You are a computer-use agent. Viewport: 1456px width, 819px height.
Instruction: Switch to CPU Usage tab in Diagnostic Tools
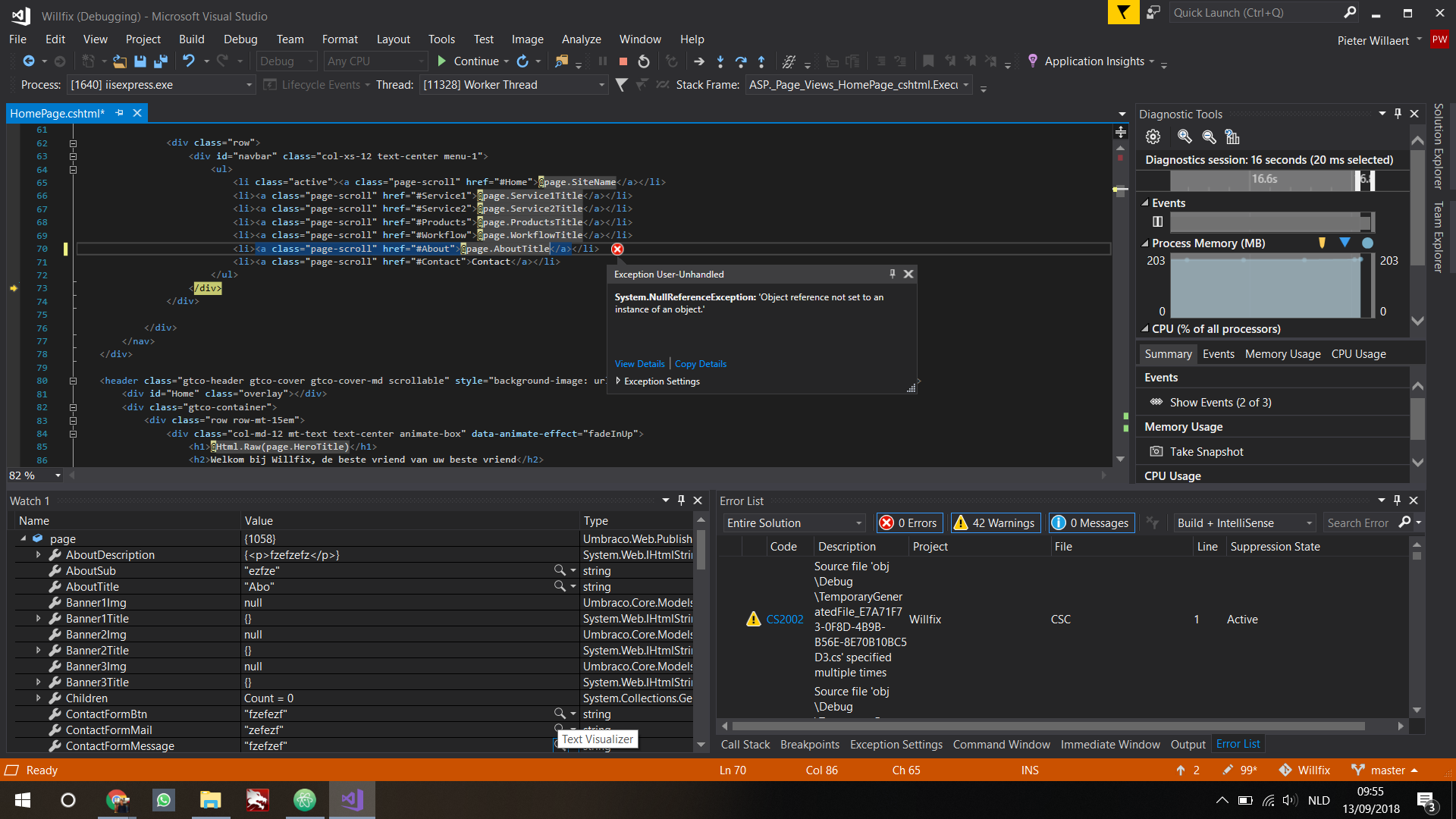coord(1358,354)
